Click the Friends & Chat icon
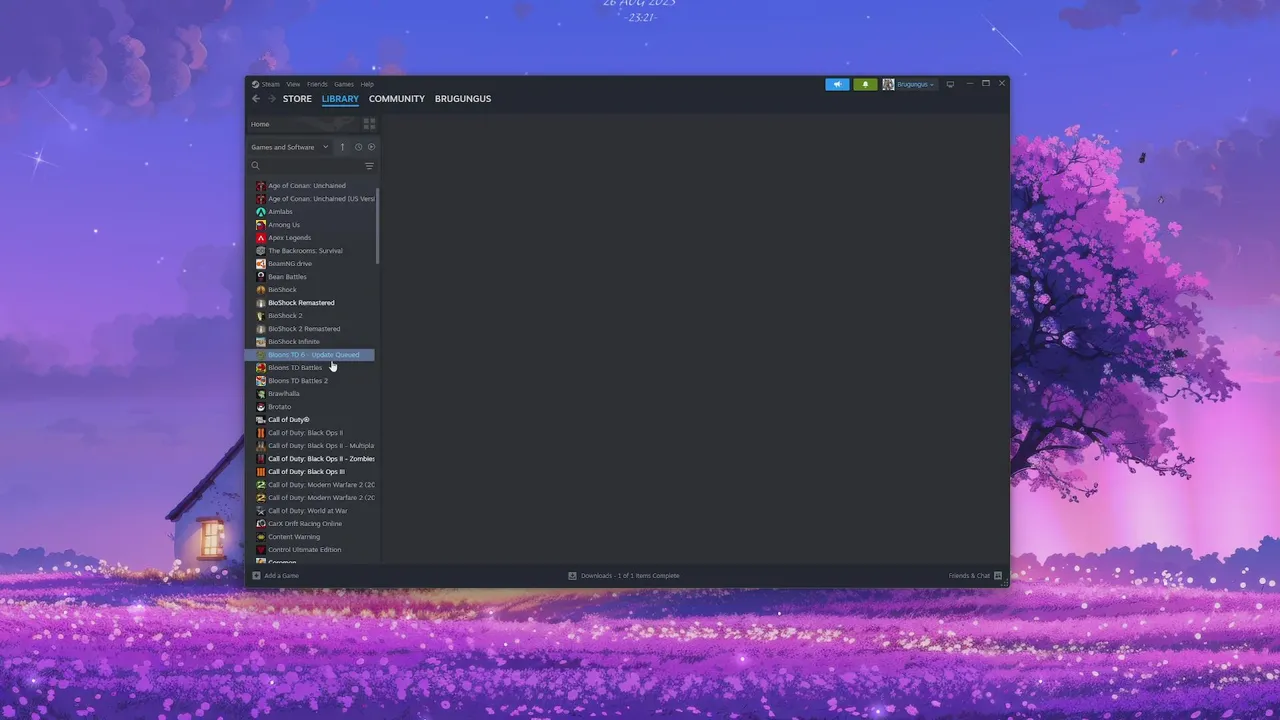1280x720 pixels. (x=998, y=576)
